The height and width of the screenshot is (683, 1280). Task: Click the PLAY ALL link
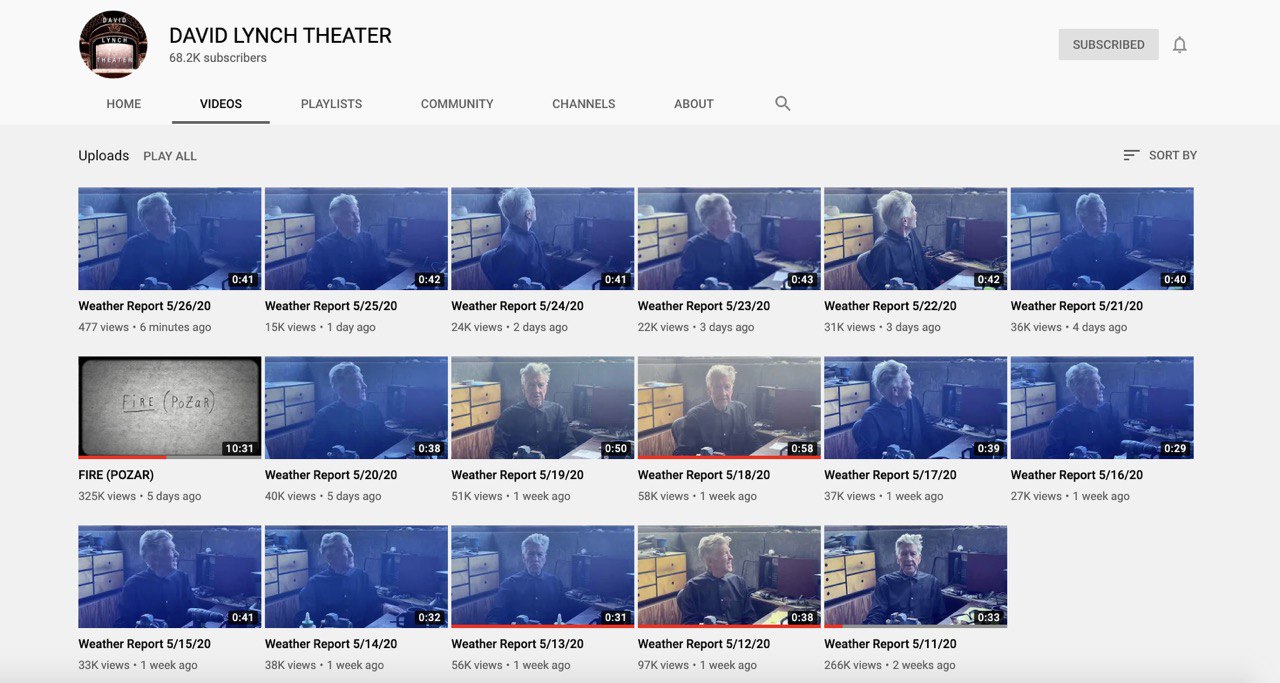pos(170,156)
